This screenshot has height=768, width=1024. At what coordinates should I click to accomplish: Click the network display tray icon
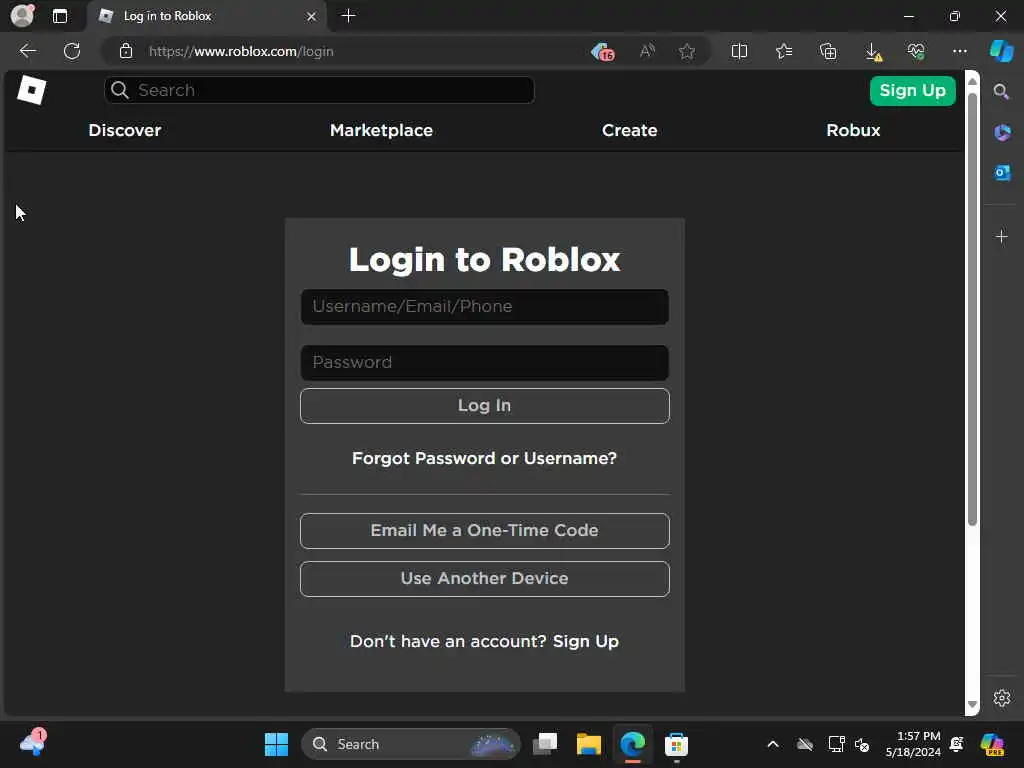point(837,744)
